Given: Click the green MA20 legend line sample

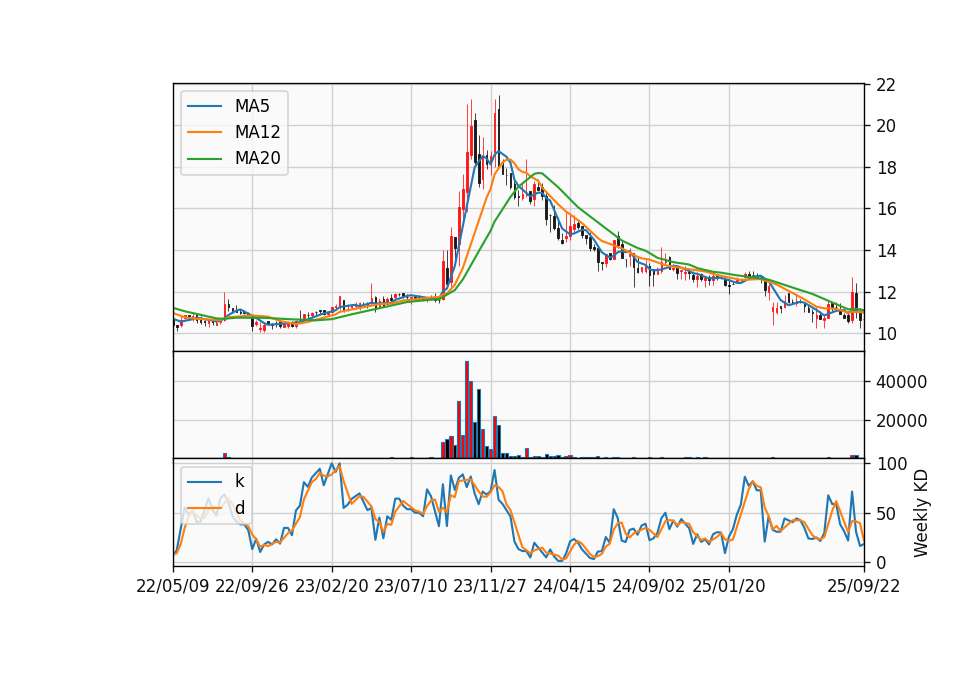Looking at the screenshot, I should pyautogui.click(x=204, y=159).
